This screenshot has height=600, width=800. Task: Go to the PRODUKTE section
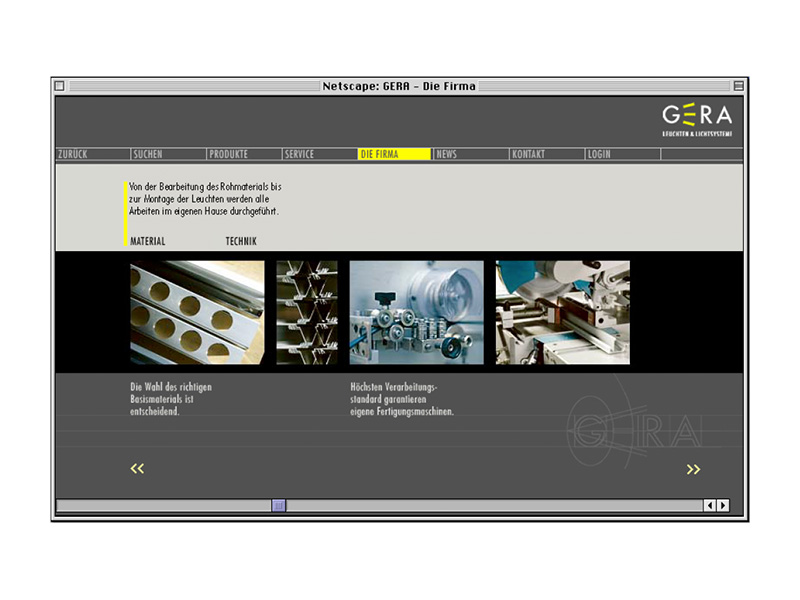click(x=228, y=154)
